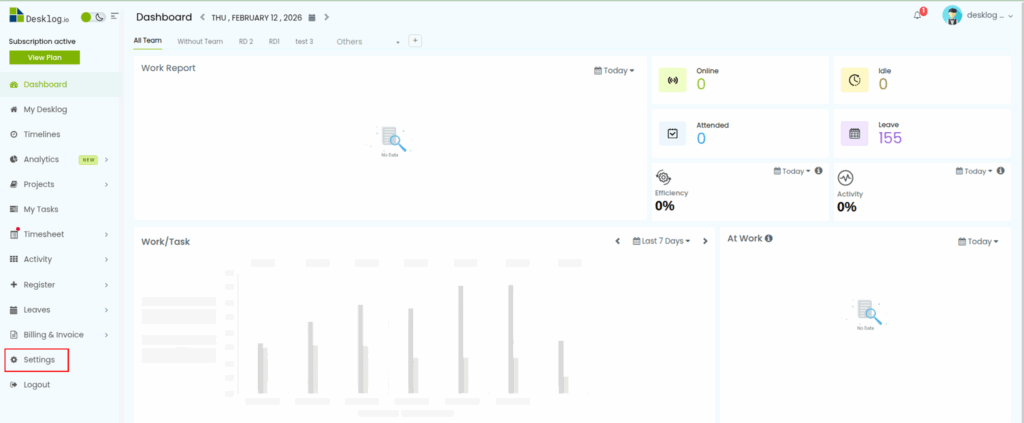This screenshot has height=423, width=1024.
Task: Go to the previous date with the arrow
Action: [x=203, y=18]
